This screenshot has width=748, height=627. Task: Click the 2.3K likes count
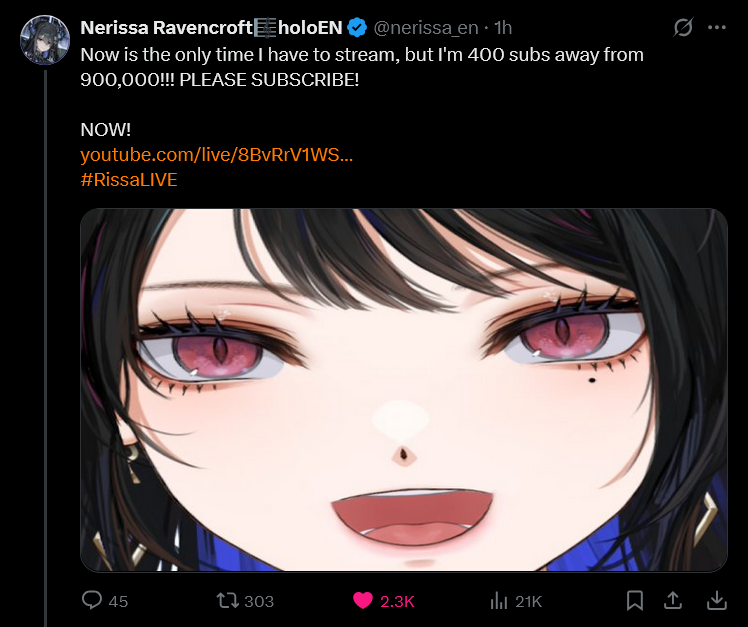pos(397,601)
